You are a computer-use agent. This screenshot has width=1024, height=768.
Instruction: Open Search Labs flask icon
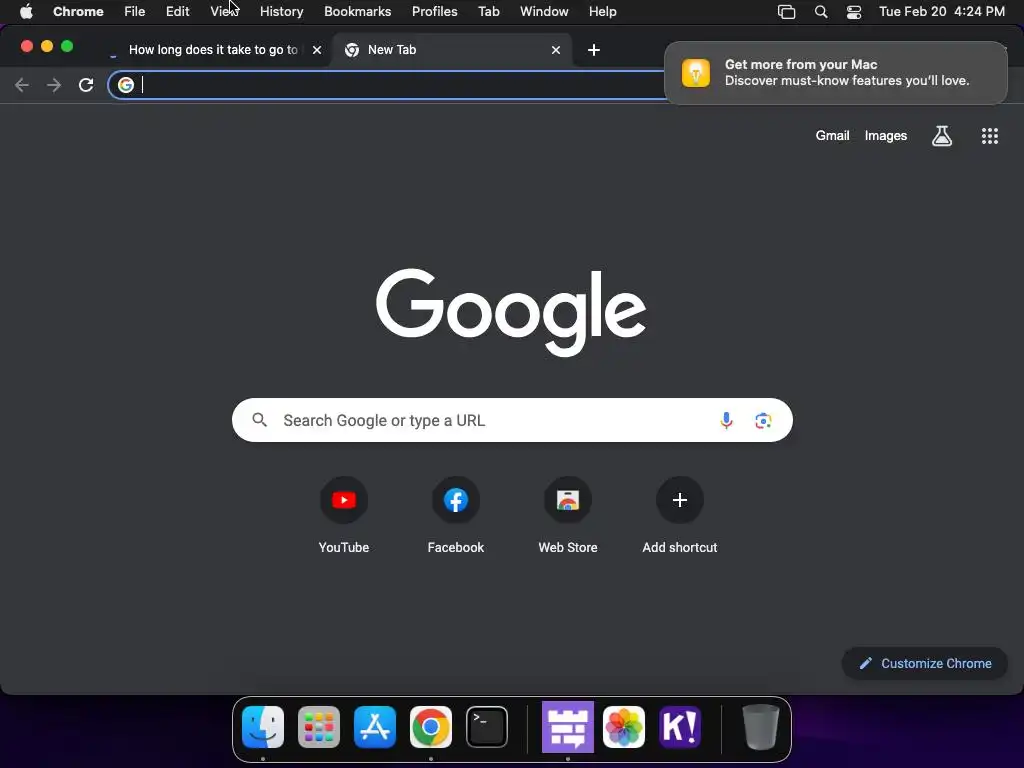coord(942,136)
